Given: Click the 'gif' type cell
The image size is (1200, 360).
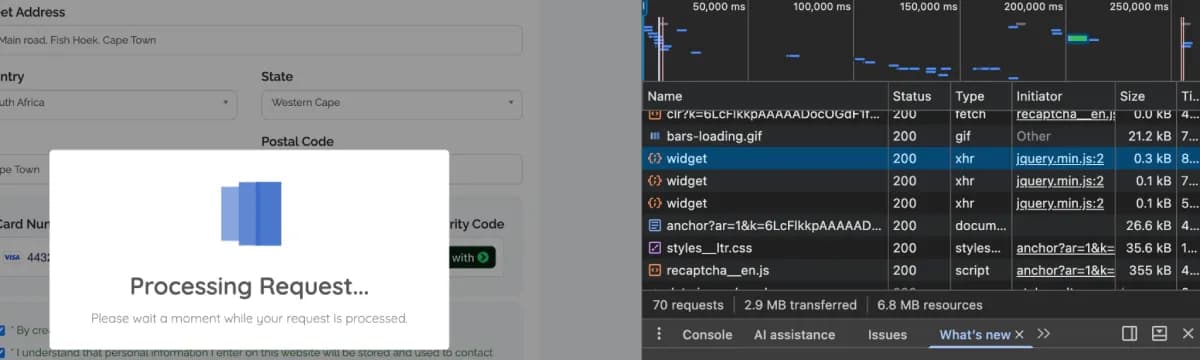Looking at the screenshot, I should (964, 135).
